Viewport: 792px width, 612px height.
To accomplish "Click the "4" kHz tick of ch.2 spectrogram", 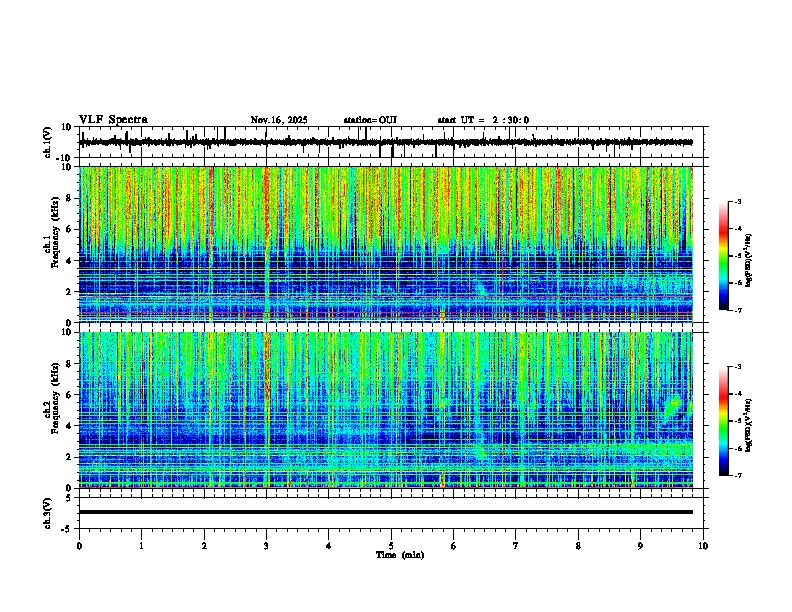I will tap(69, 426).
